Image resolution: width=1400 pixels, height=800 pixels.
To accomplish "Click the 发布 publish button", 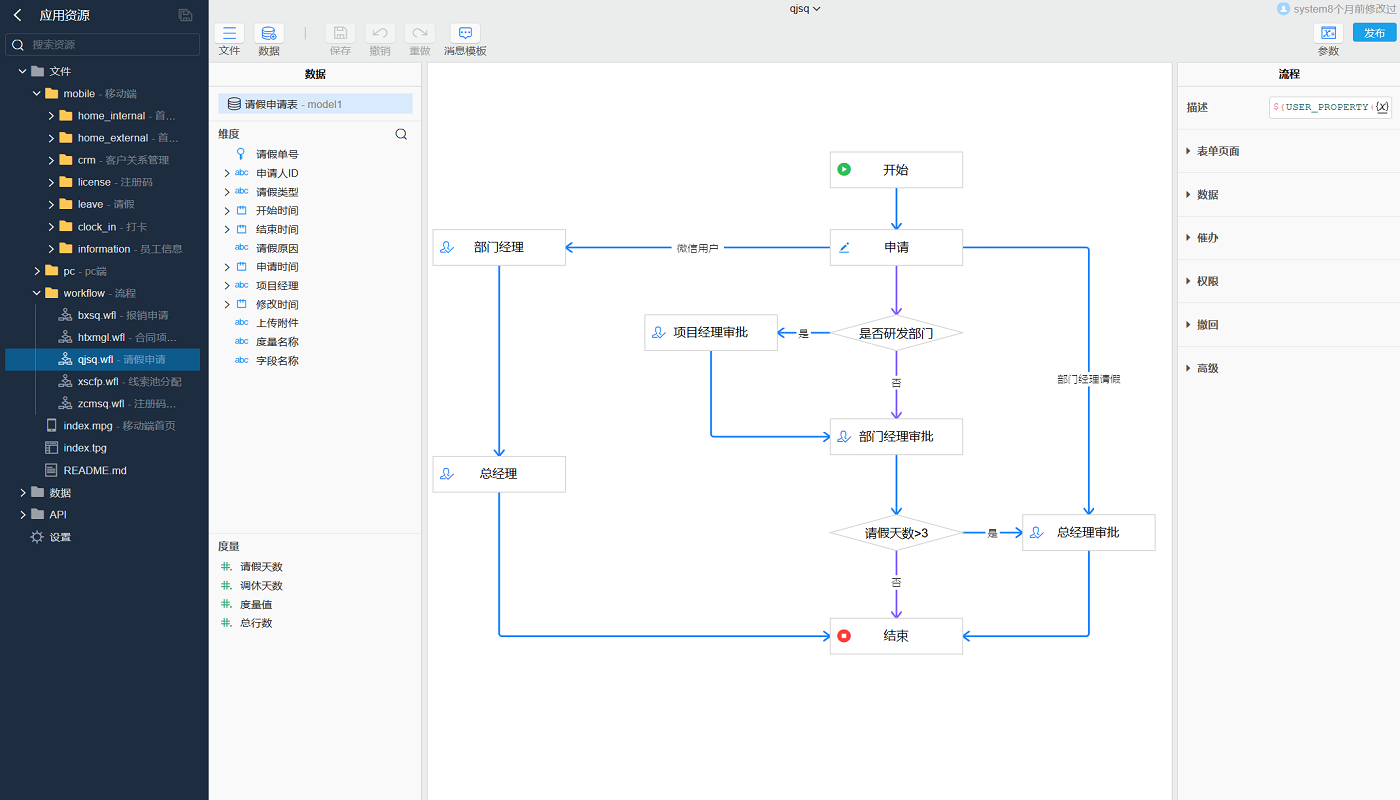I will (1374, 33).
